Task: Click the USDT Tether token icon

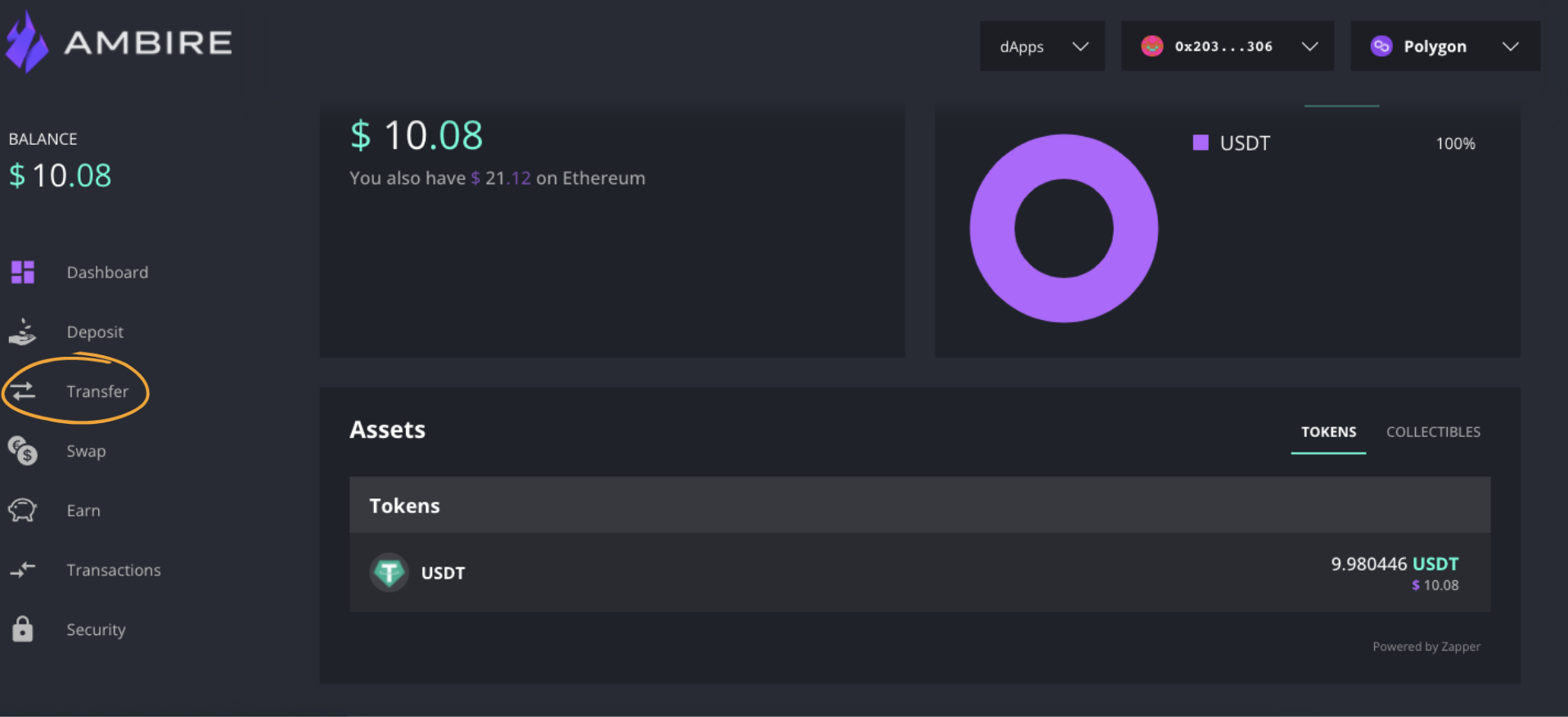Action: (390, 572)
